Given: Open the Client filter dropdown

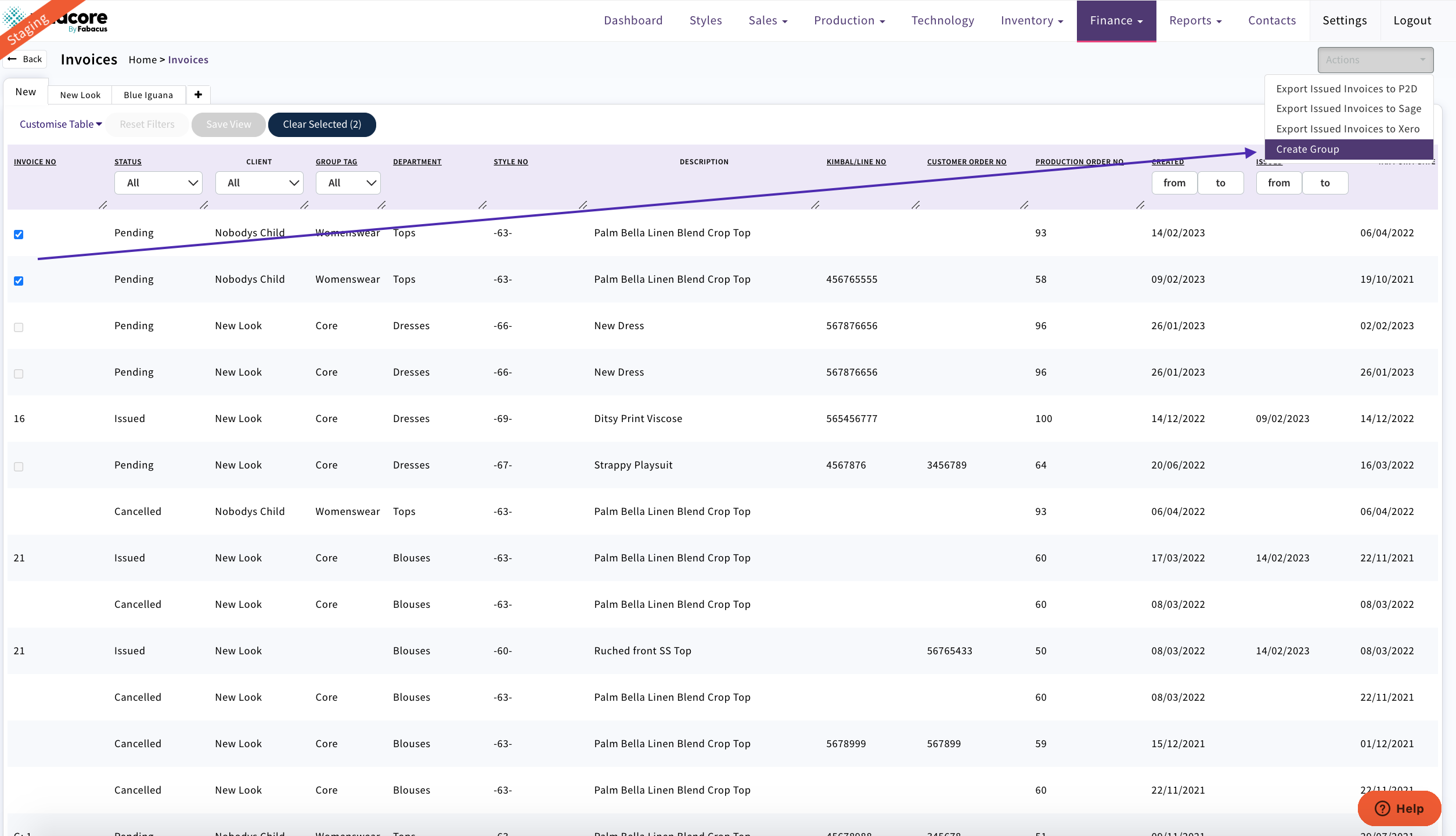Looking at the screenshot, I should pyautogui.click(x=259, y=182).
